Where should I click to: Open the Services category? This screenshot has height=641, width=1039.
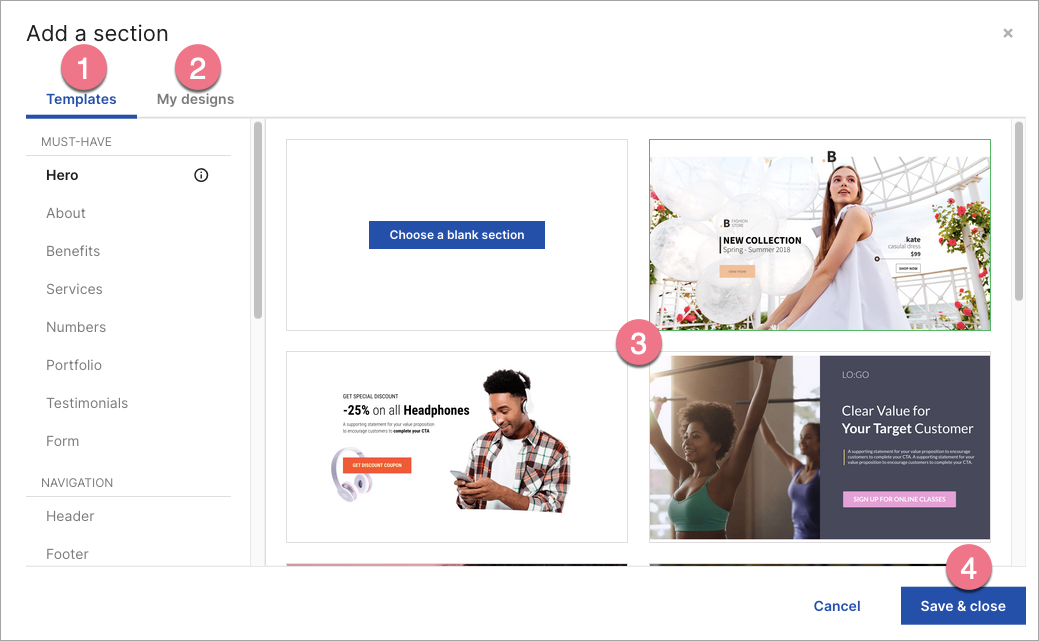tap(74, 289)
